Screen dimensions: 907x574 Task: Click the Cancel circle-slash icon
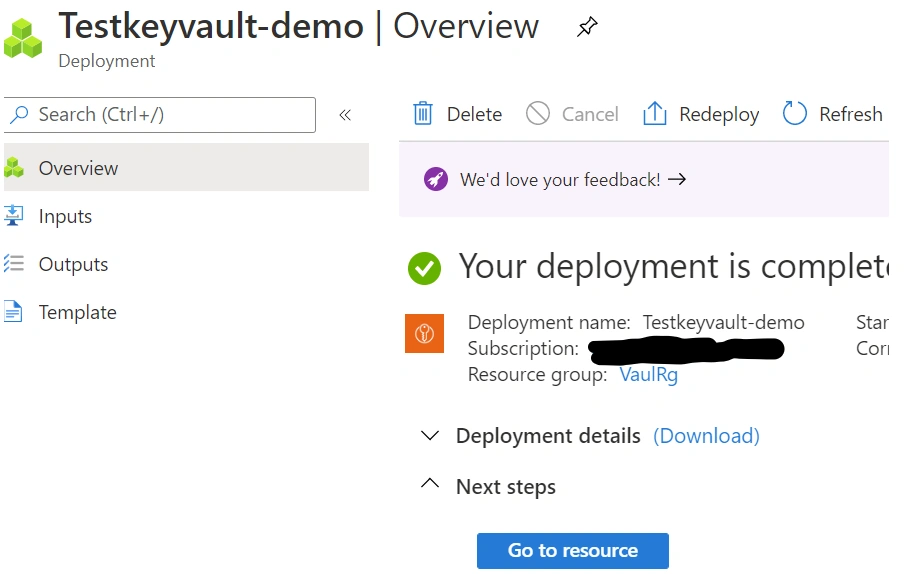click(x=538, y=113)
